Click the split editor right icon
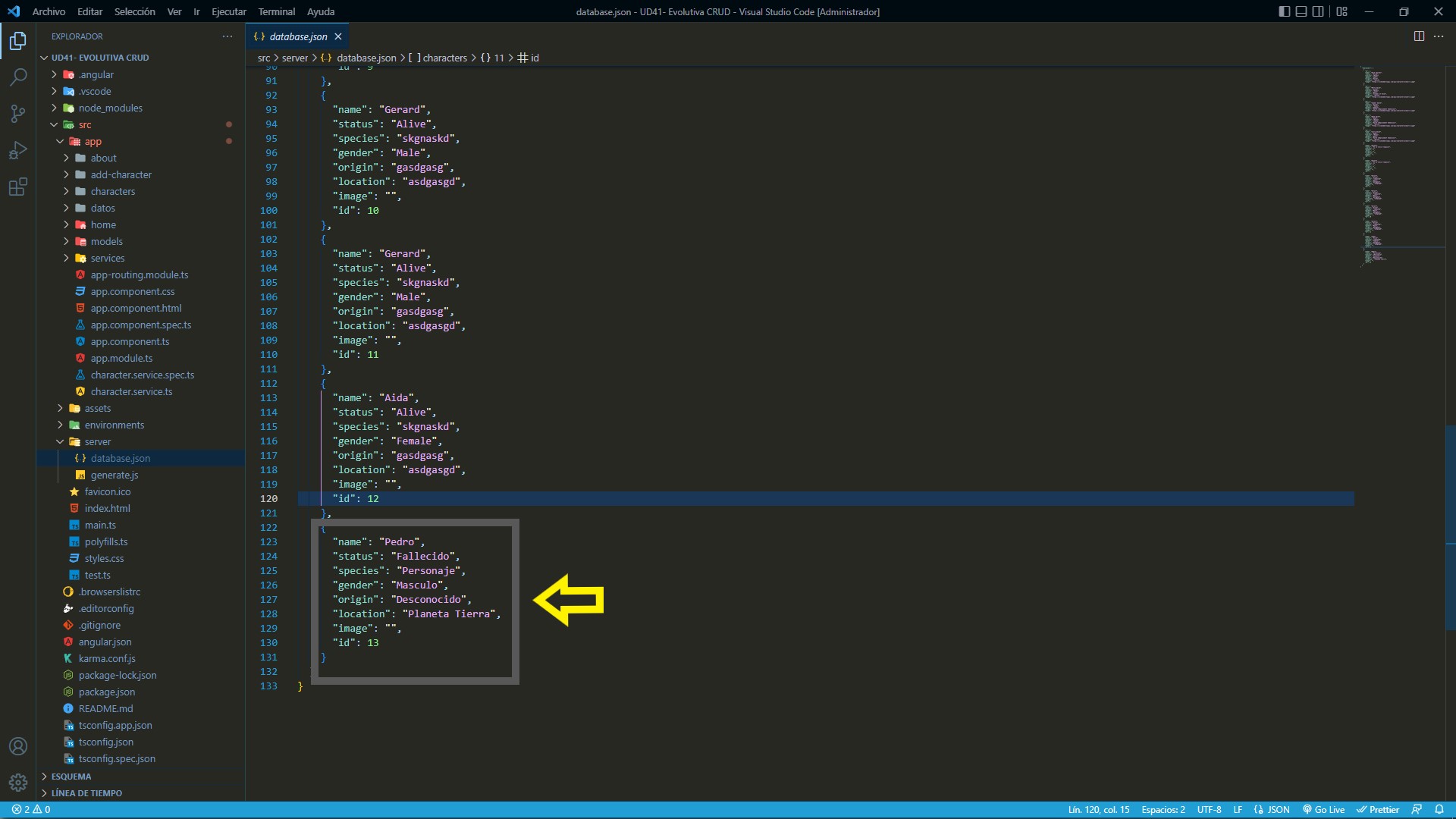Screen dimensions: 1456x819 coord(1419,36)
